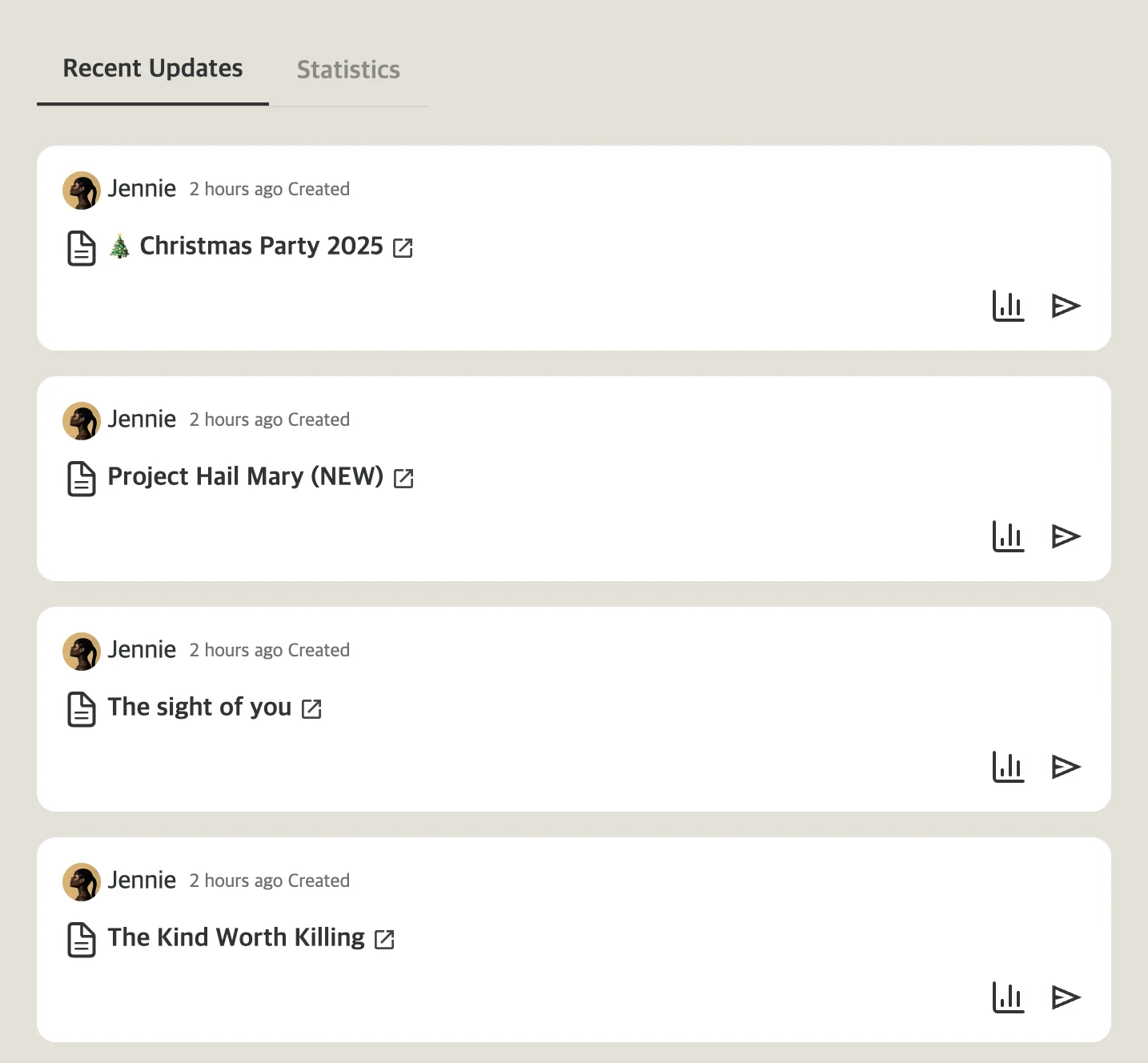Image resolution: width=1148 pixels, height=1063 pixels.
Task: Open the Christmas Party 2025 document
Action: click(x=260, y=246)
